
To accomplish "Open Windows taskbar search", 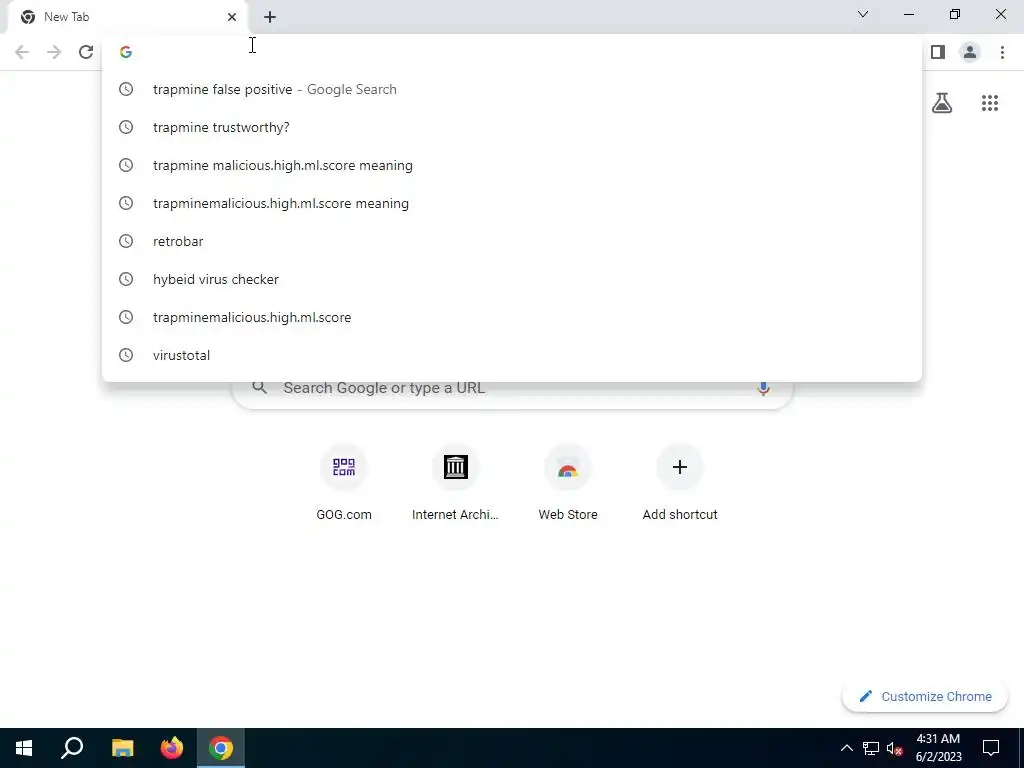I will click(72, 748).
